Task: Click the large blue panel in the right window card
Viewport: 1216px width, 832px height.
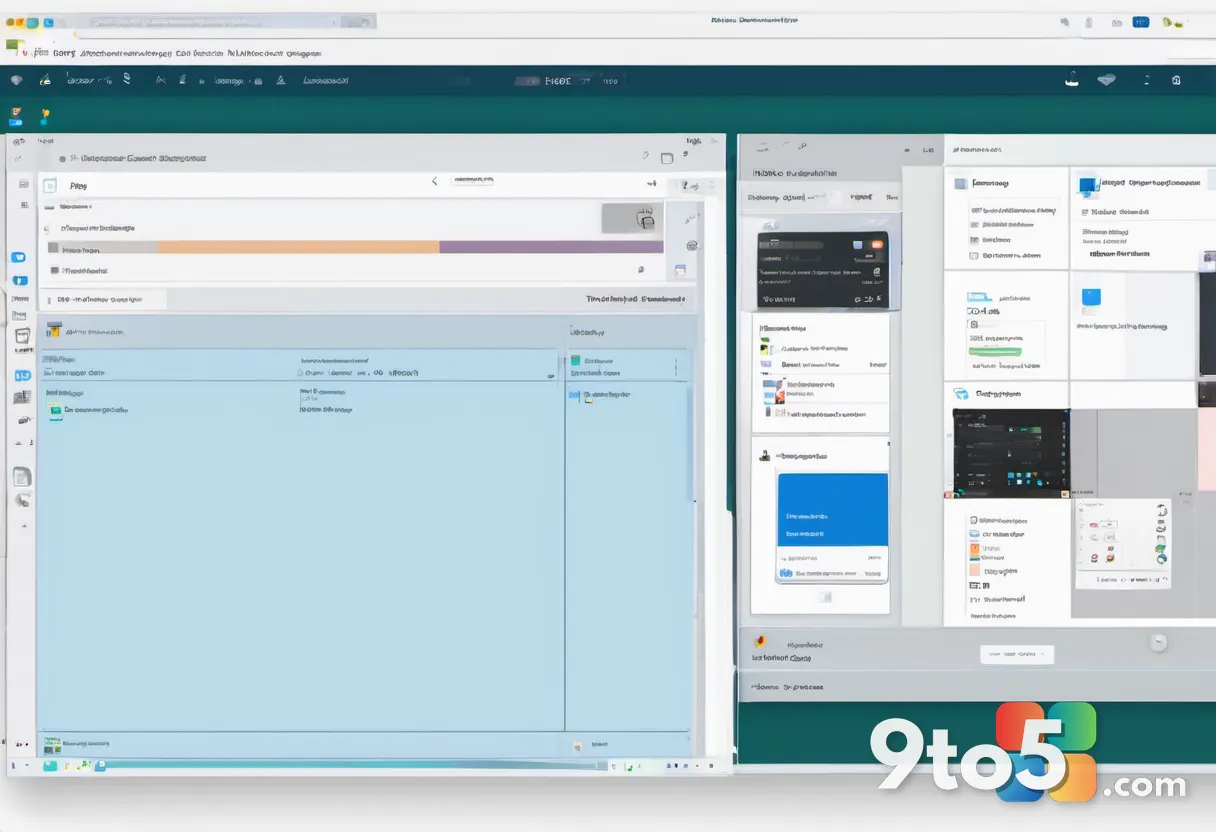Action: 832,509
